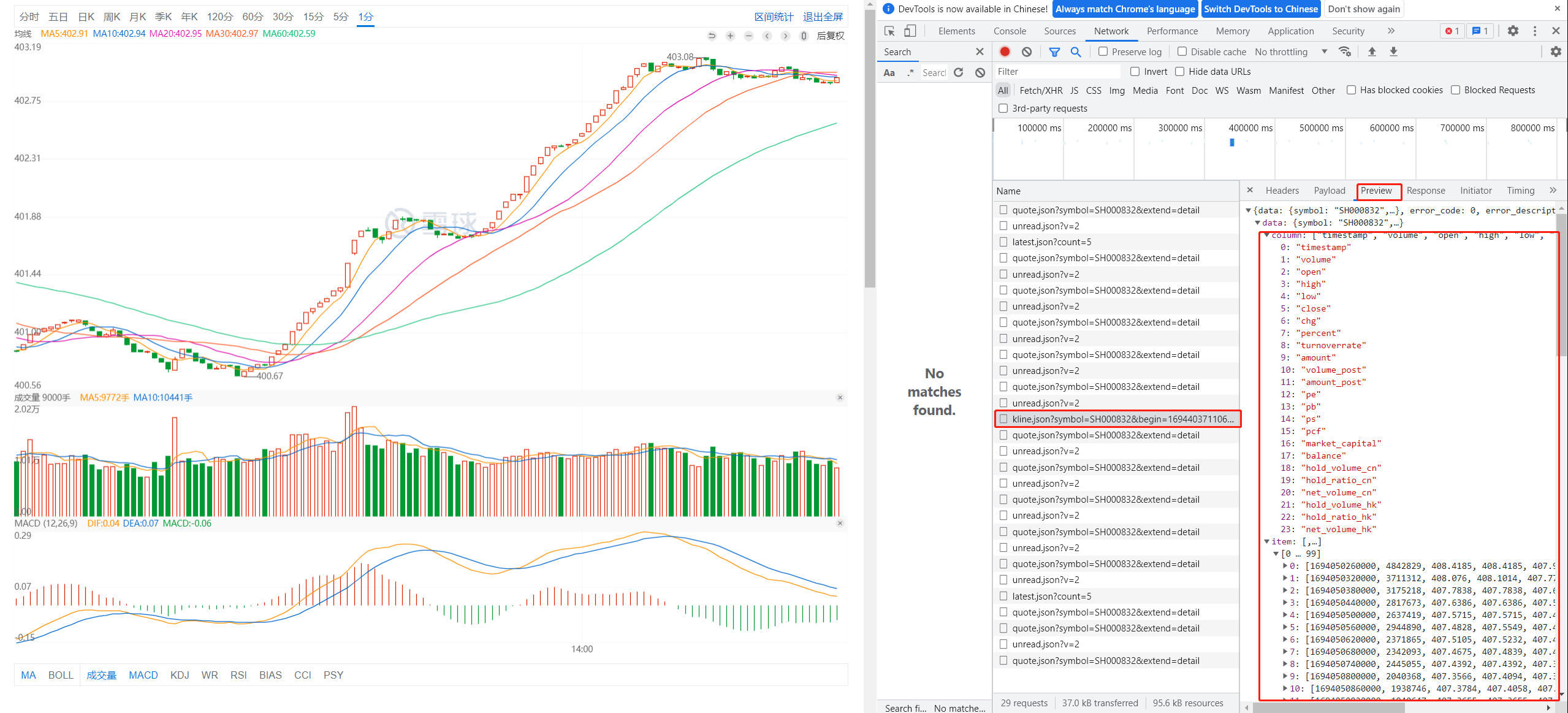
Task: Close the request details pane
Action: point(1250,190)
